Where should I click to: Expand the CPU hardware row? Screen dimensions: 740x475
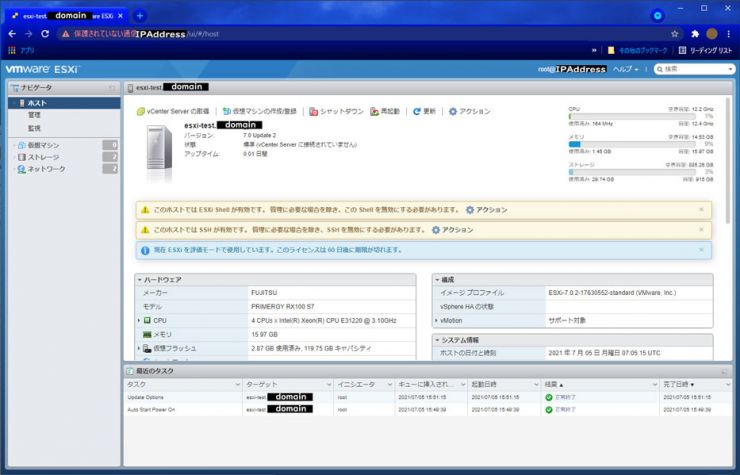[x=139, y=320]
